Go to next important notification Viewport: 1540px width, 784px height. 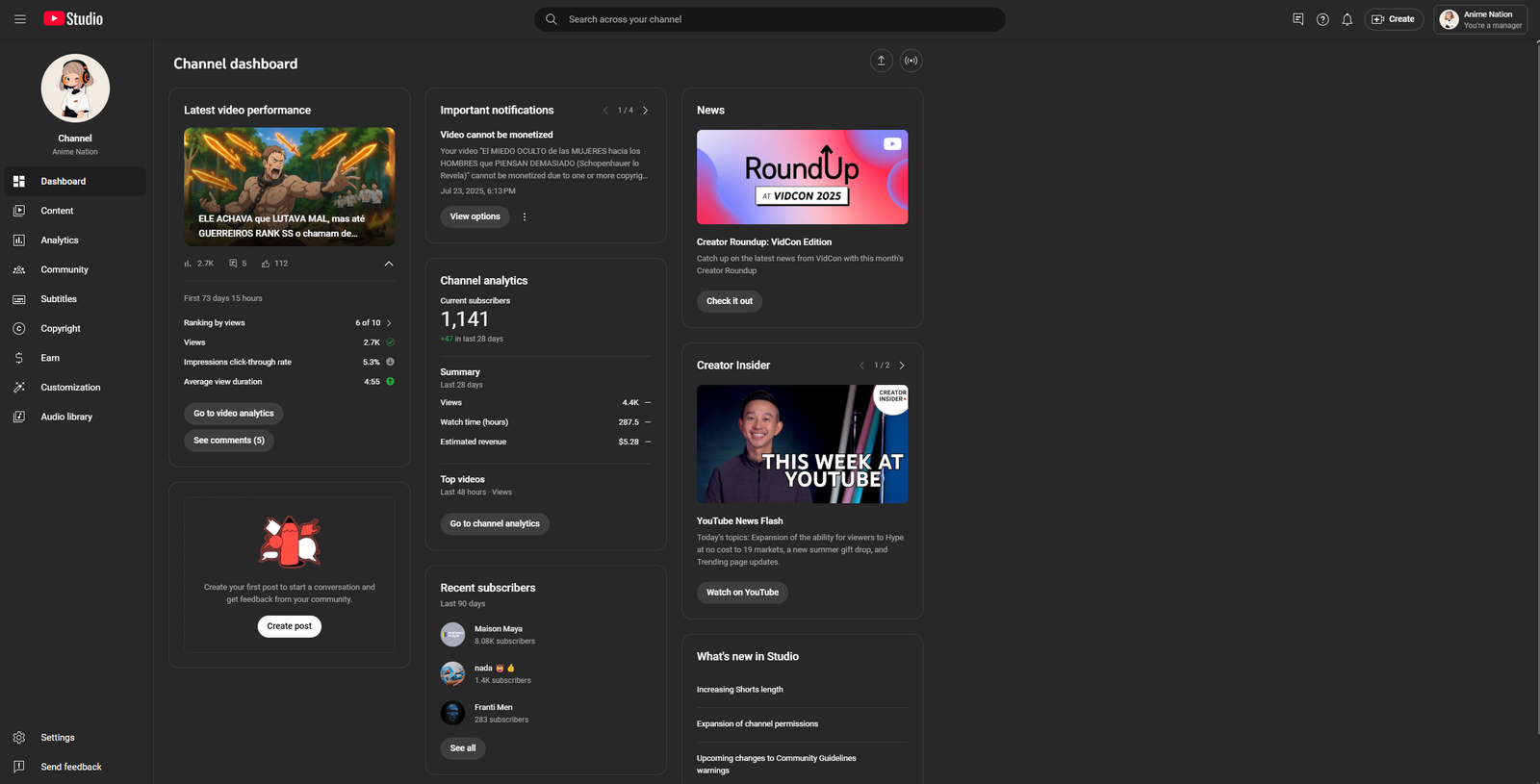646,111
